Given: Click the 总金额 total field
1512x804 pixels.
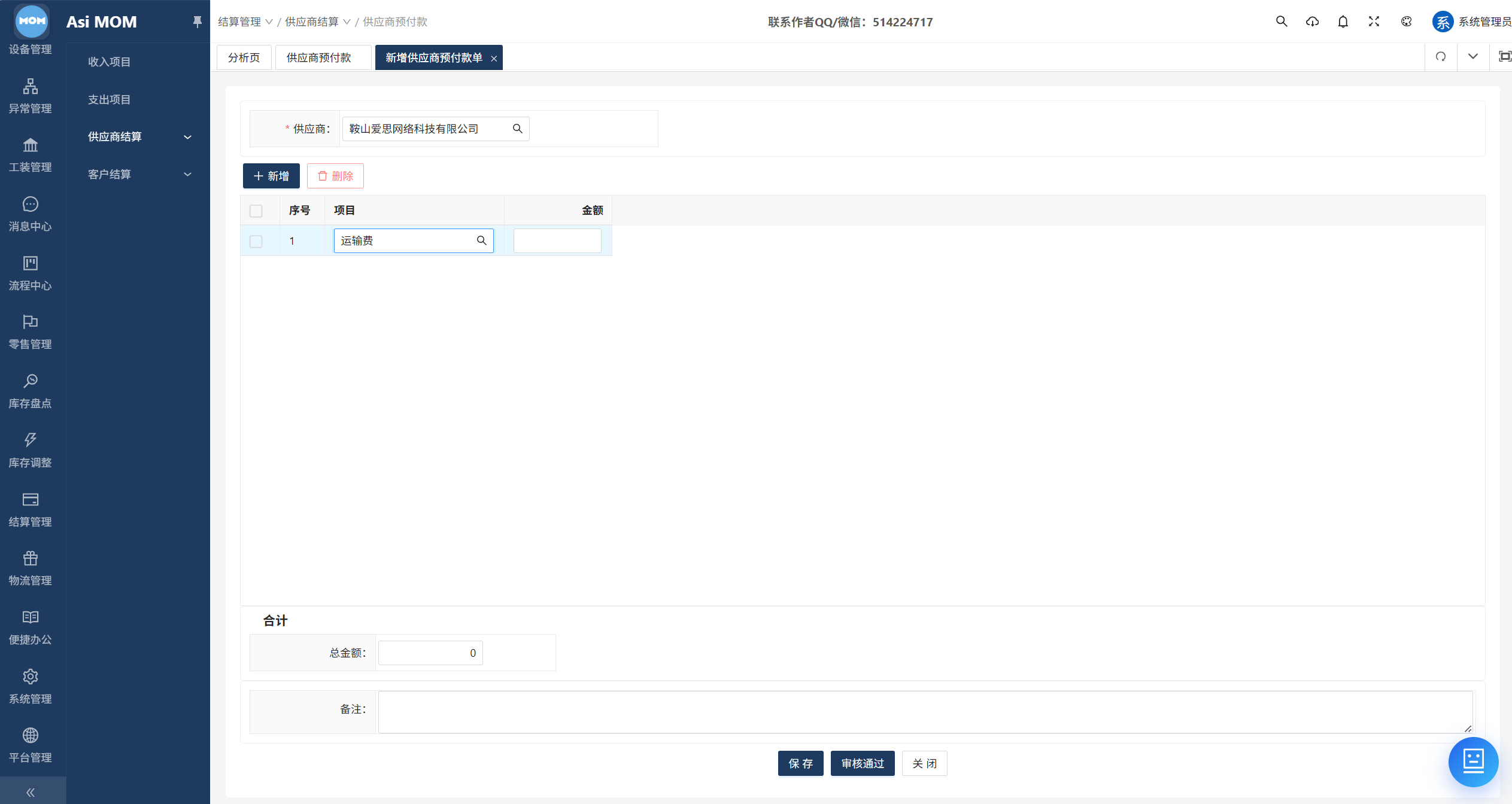Looking at the screenshot, I should click(430, 653).
